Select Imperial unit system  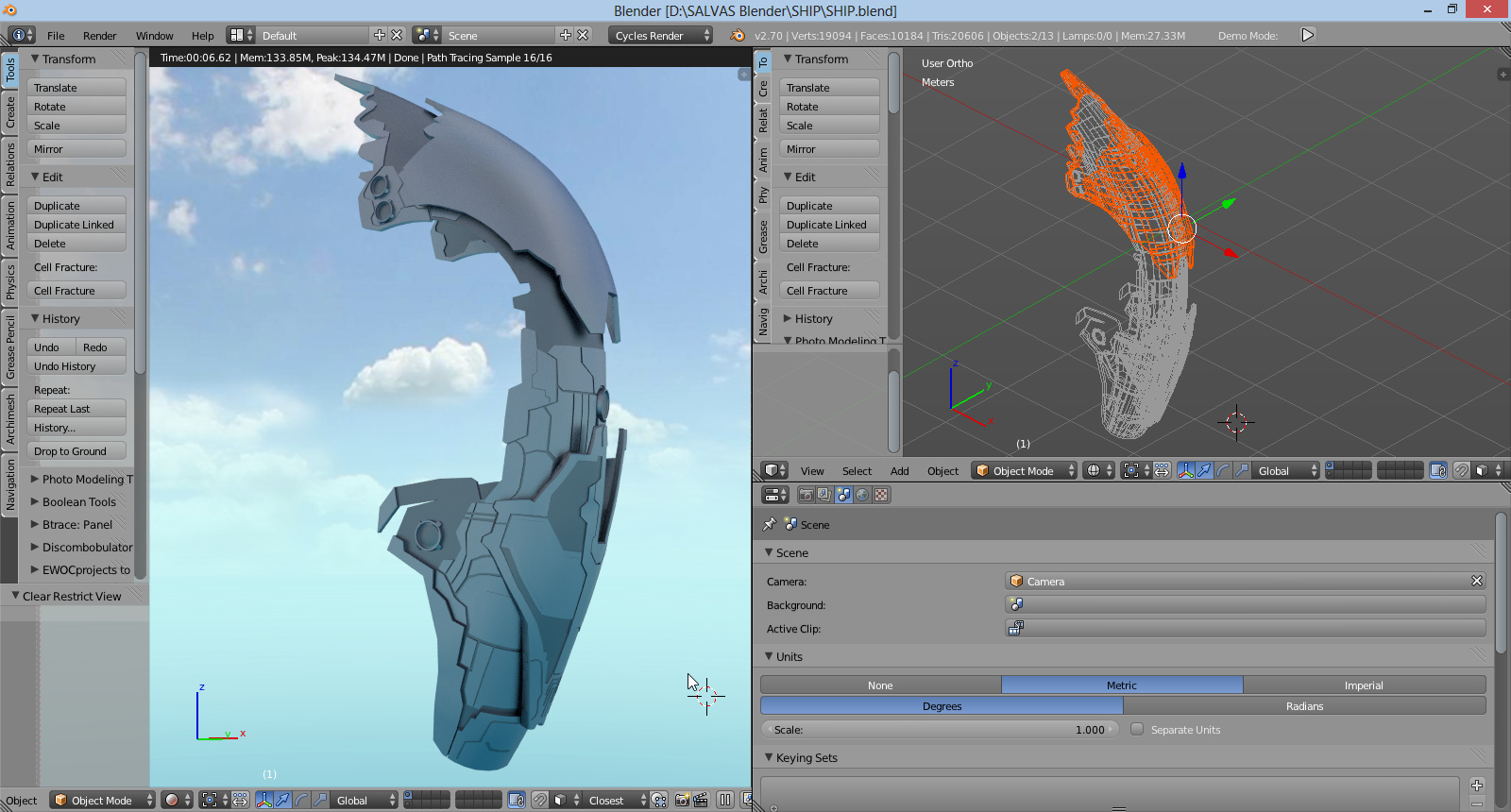pos(1363,685)
